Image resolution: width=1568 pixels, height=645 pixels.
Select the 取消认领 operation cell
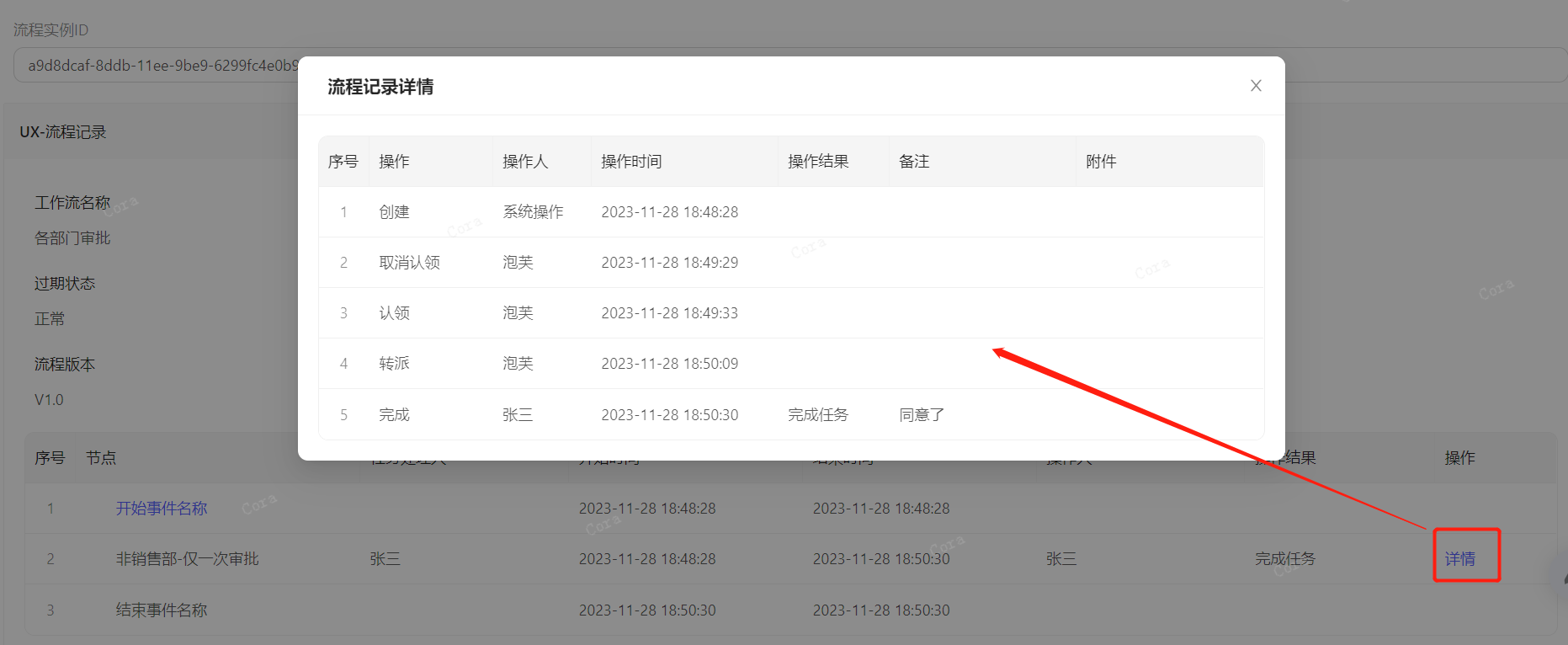(409, 263)
